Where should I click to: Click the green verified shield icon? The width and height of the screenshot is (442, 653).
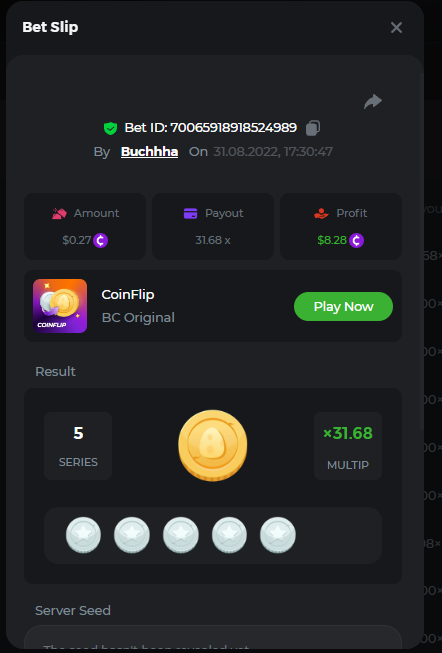tap(110, 128)
